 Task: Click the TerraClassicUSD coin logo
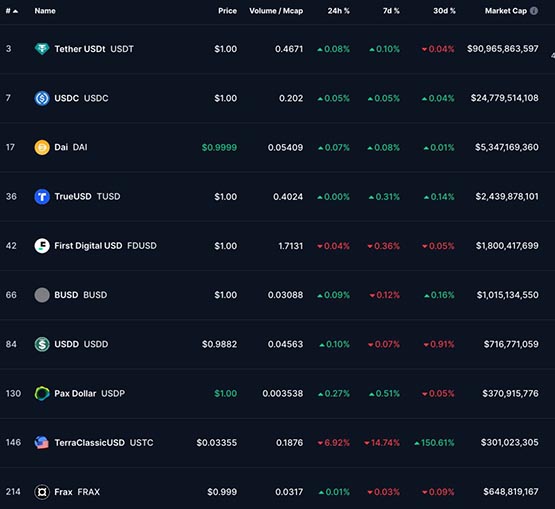click(42, 442)
